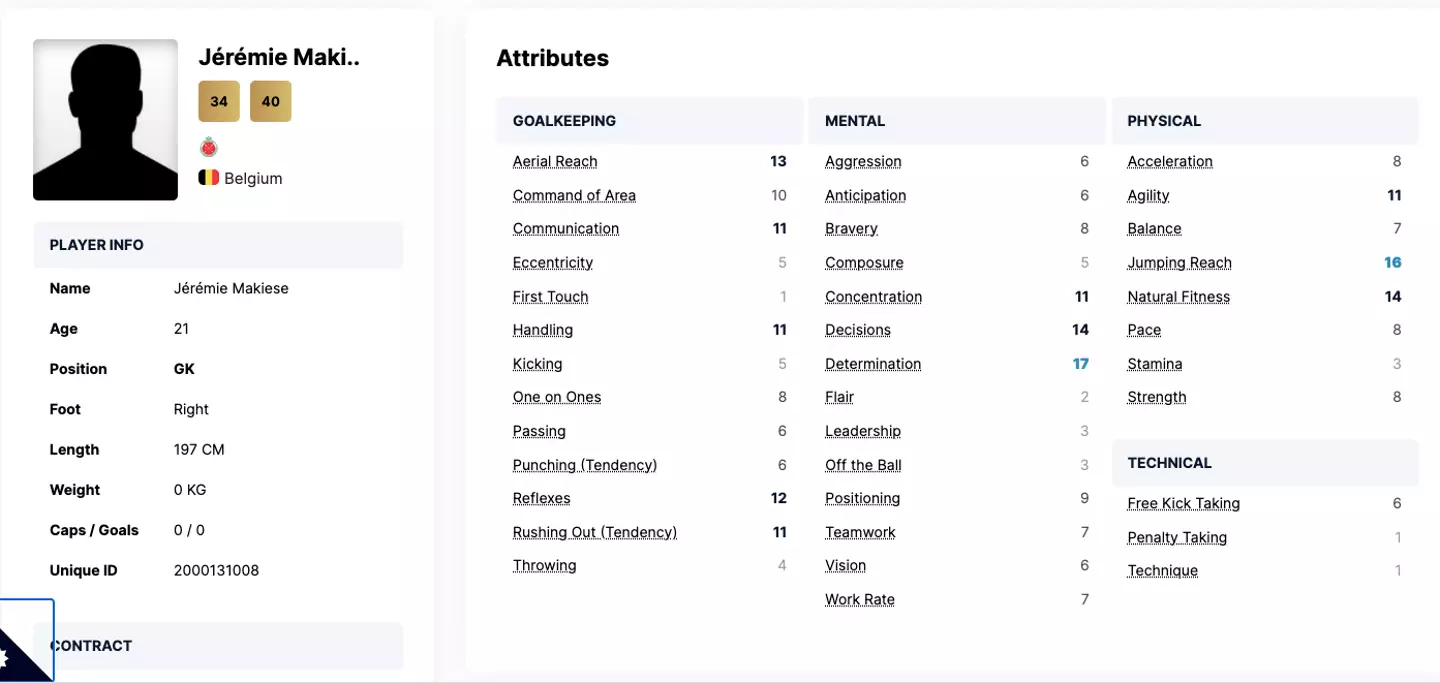Click the Natural Fitness attribute link
The height and width of the screenshot is (683, 1440).
coord(1178,297)
